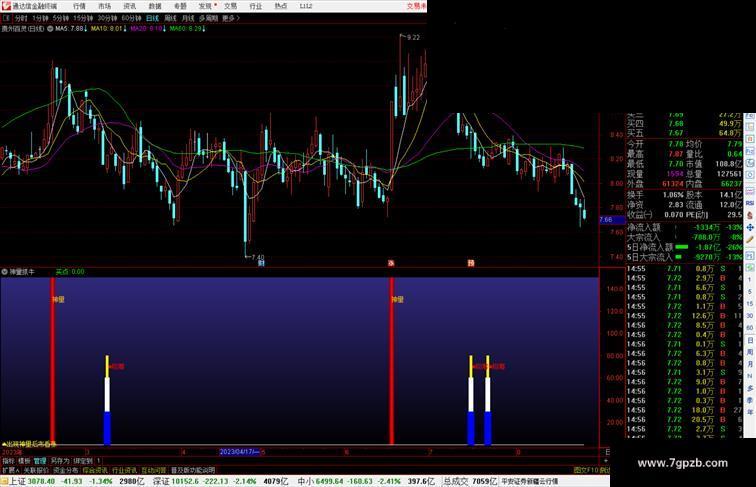Screen dimensions: 756x487
Task: Click the second red 神量 signal bar
Action: [392, 361]
